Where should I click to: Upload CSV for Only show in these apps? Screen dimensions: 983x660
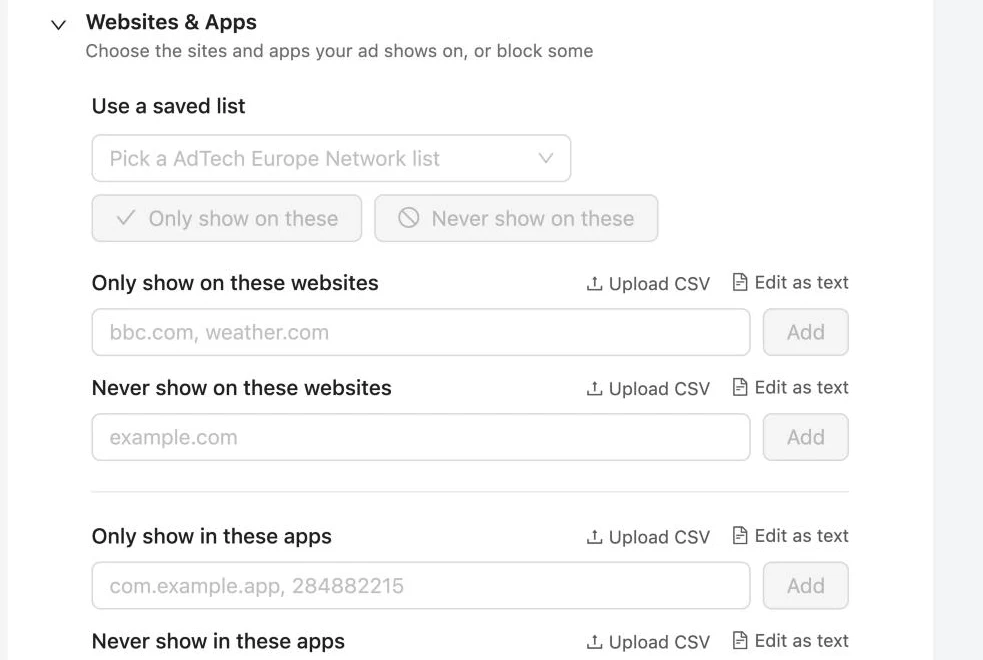point(648,537)
